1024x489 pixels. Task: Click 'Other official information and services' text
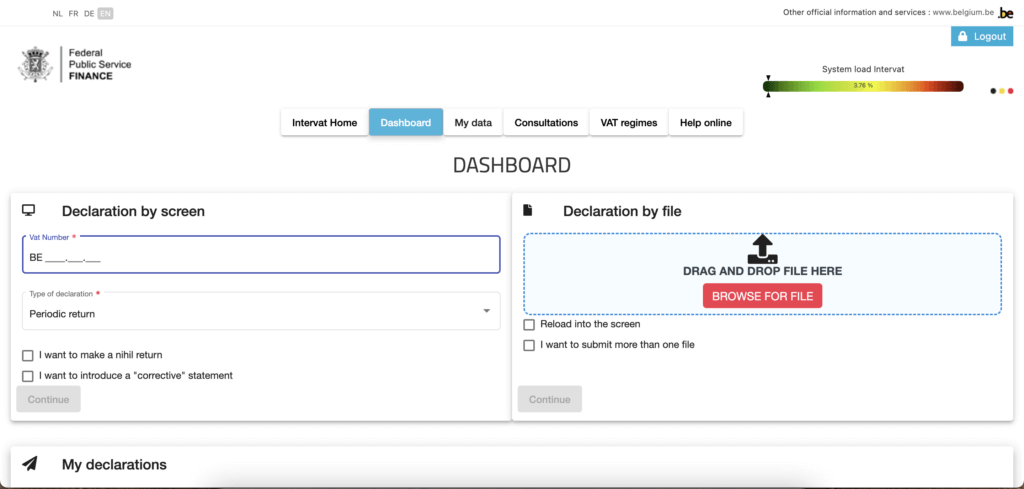pyautogui.click(x=855, y=12)
